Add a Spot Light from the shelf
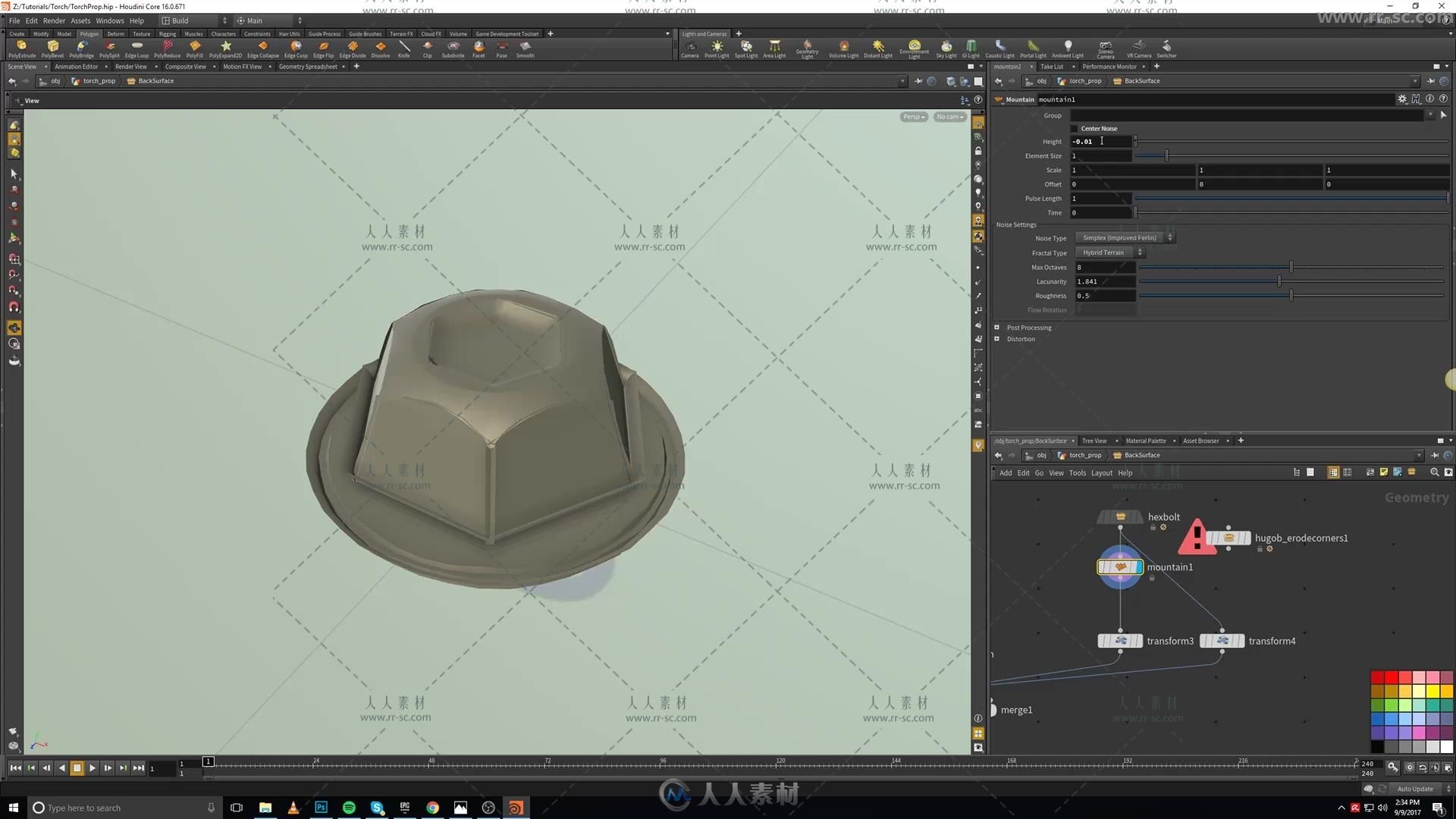The width and height of the screenshot is (1456, 819). [746, 49]
